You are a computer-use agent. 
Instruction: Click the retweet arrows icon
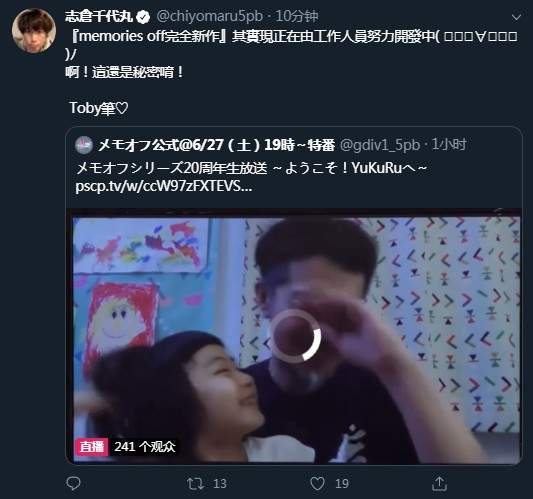[x=195, y=483]
